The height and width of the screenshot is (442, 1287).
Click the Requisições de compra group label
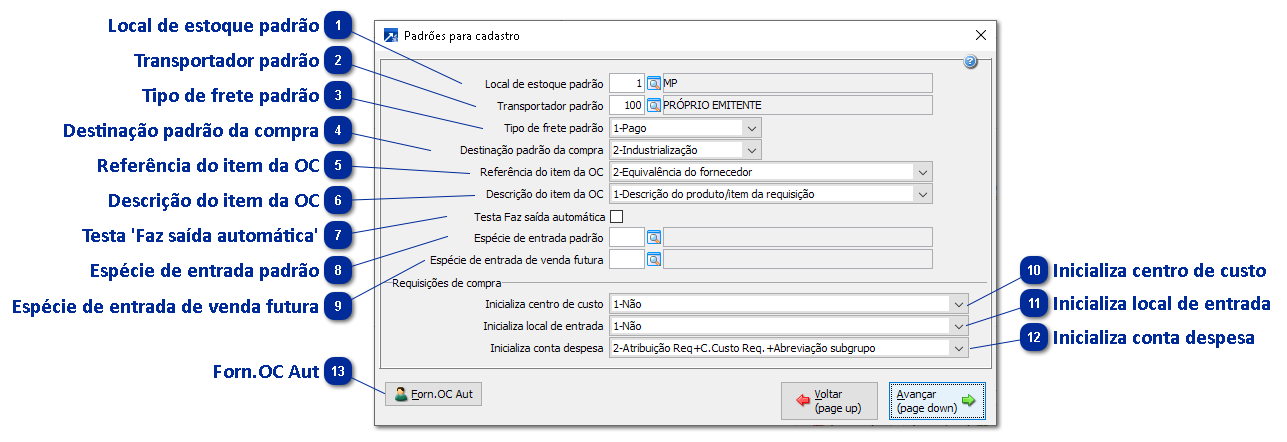pyautogui.click(x=446, y=282)
